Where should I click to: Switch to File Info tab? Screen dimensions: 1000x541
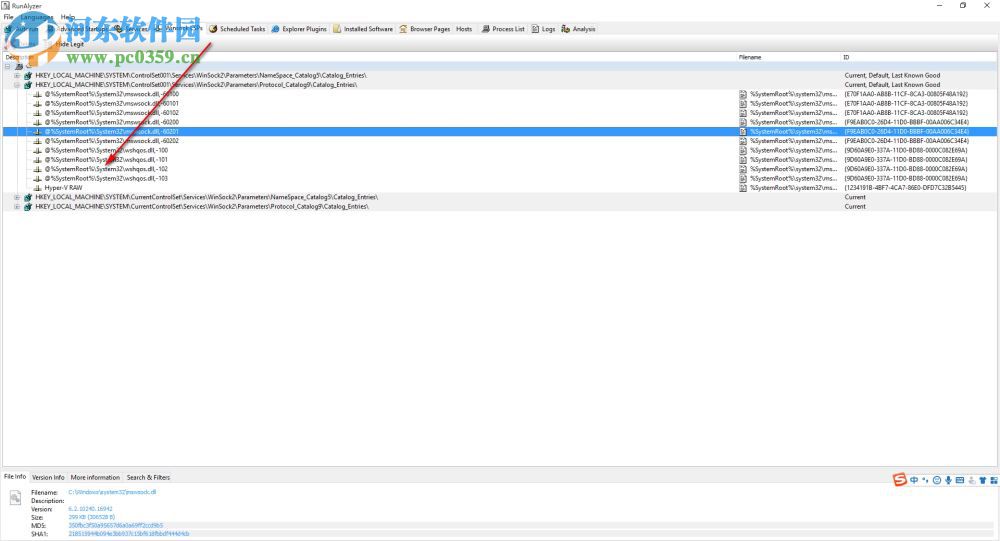point(15,477)
